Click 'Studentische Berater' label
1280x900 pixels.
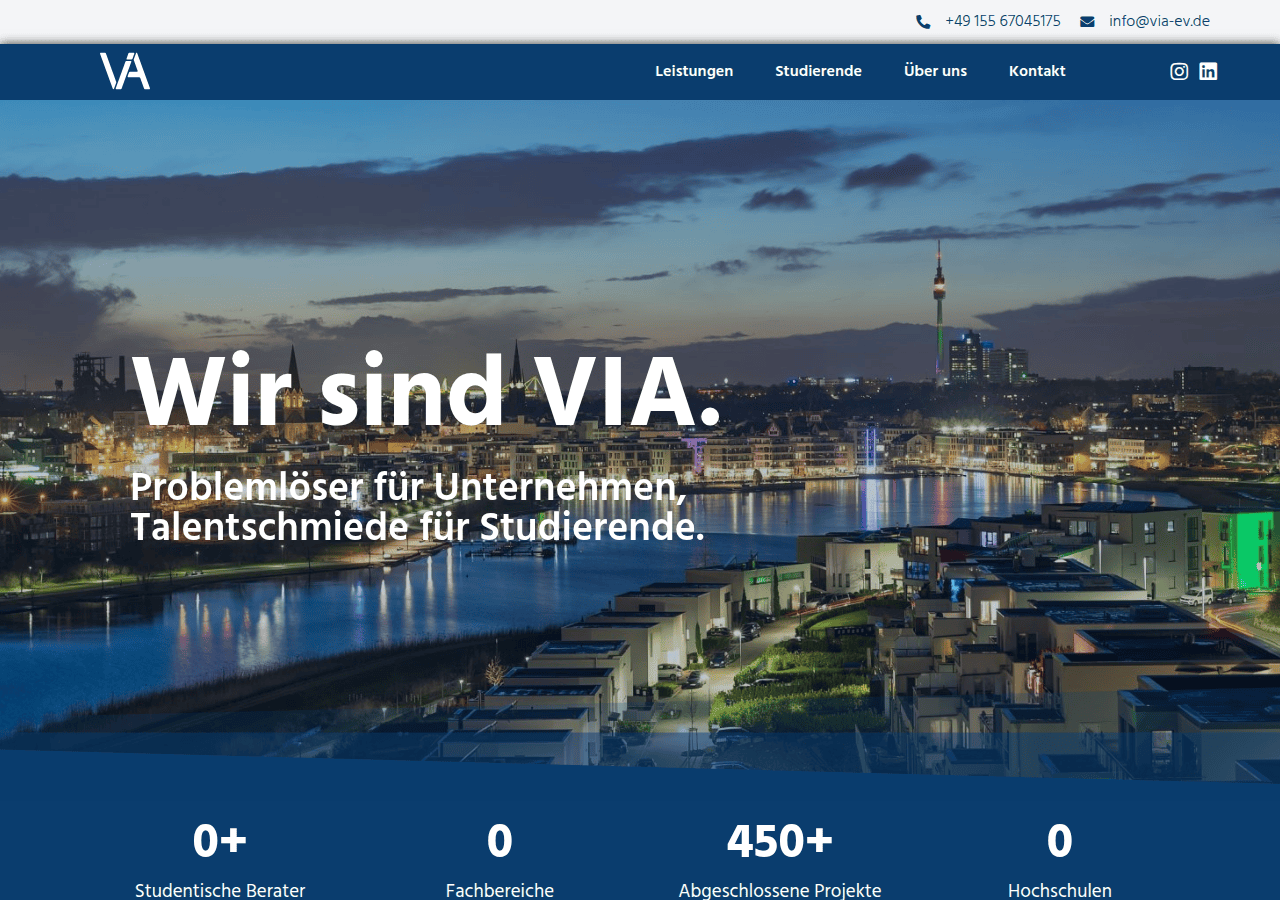point(220,890)
